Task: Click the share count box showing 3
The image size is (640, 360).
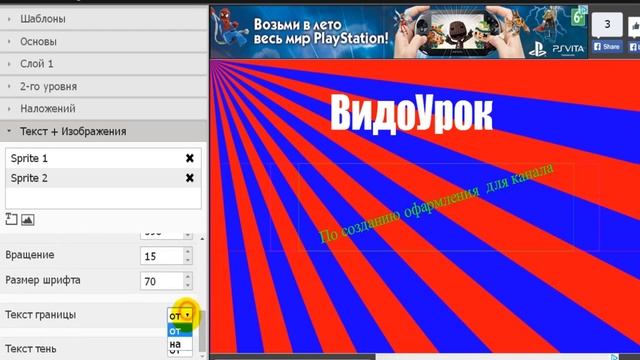Action: (607, 25)
